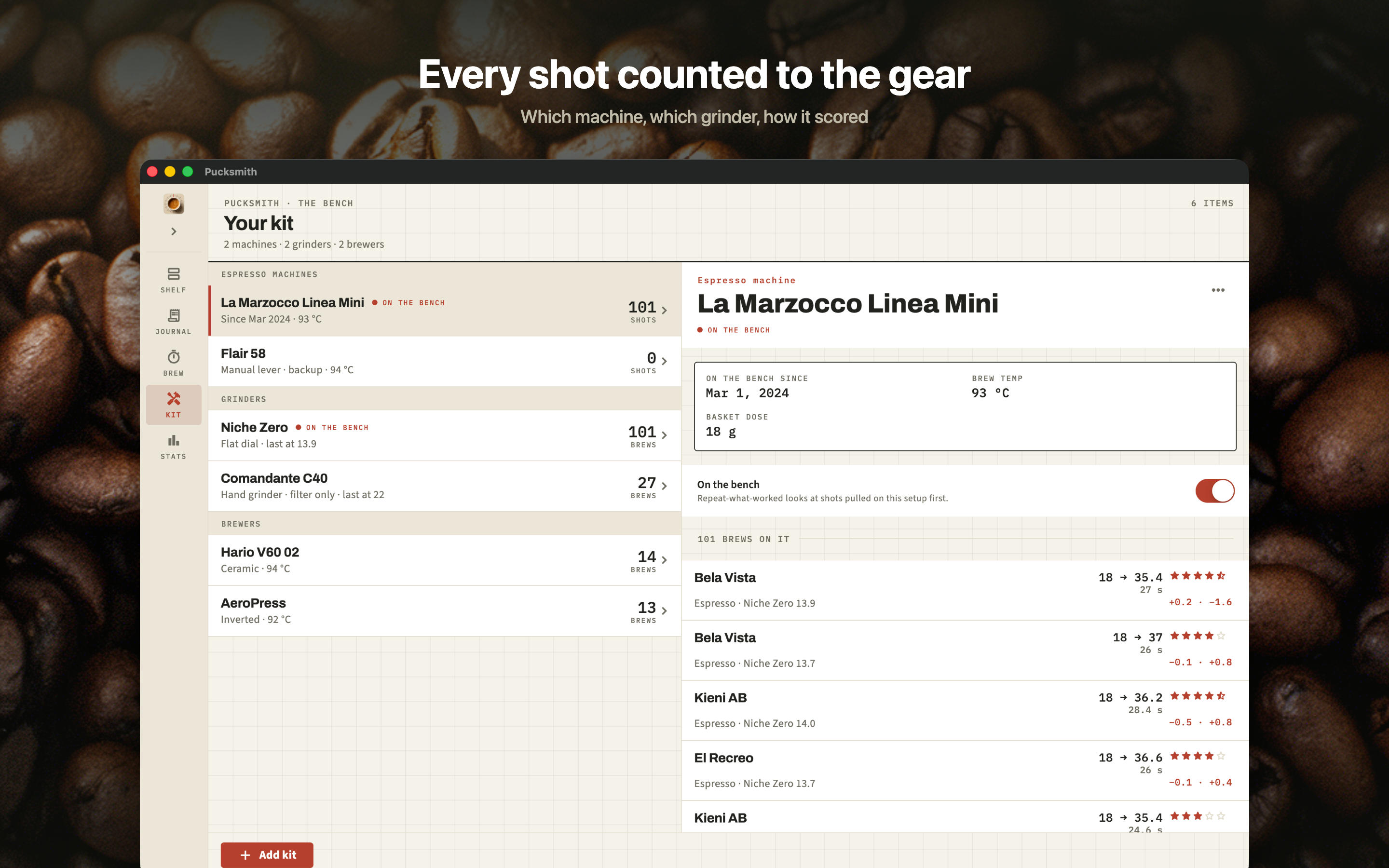The width and height of the screenshot is (1389, 868).
Task: Open the Bela Vista brew at 37 yield
Action: coord(965,651)
